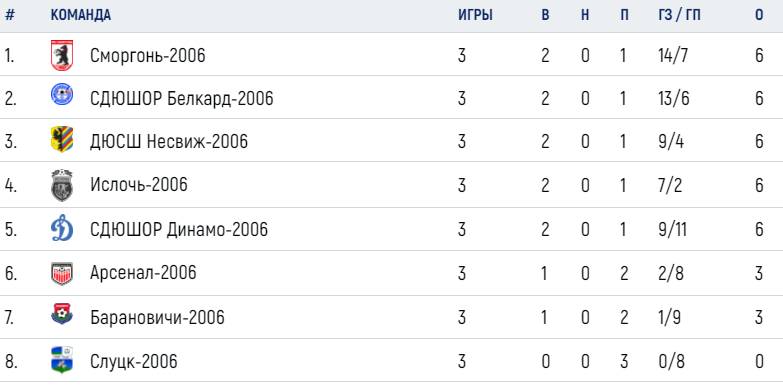Open the СДЮШОР Белкард-2006 team page
This screenshot has width=783, height=388.
(x=182, y=98)
